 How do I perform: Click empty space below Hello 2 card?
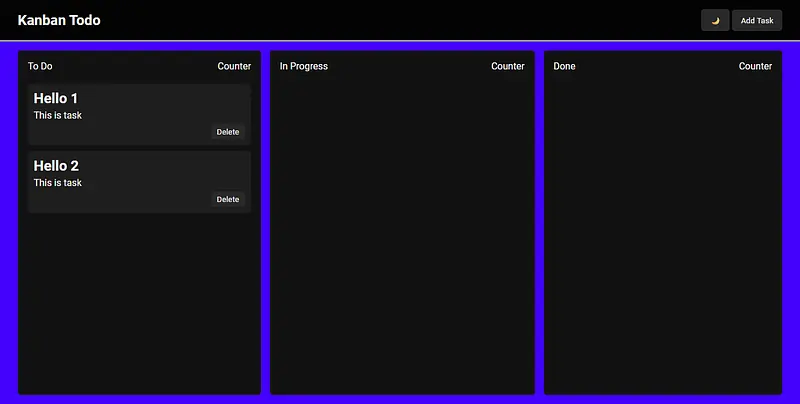(139, 300)
